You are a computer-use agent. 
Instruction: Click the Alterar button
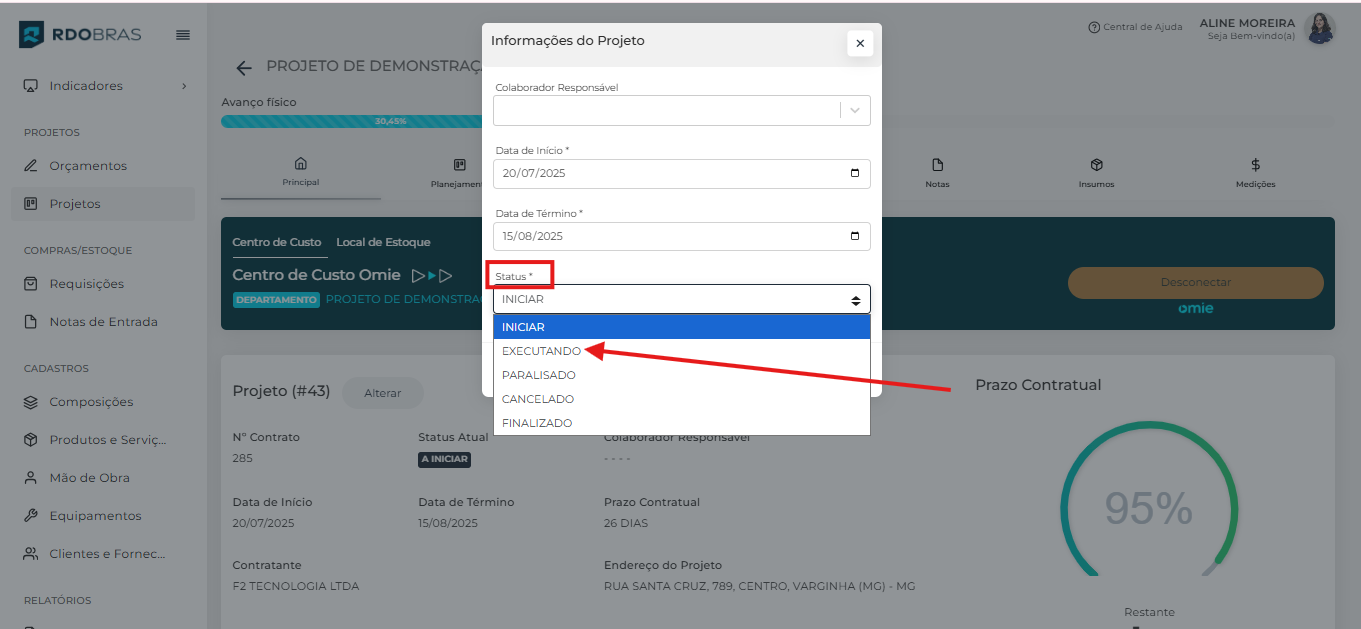coord(382,393)
